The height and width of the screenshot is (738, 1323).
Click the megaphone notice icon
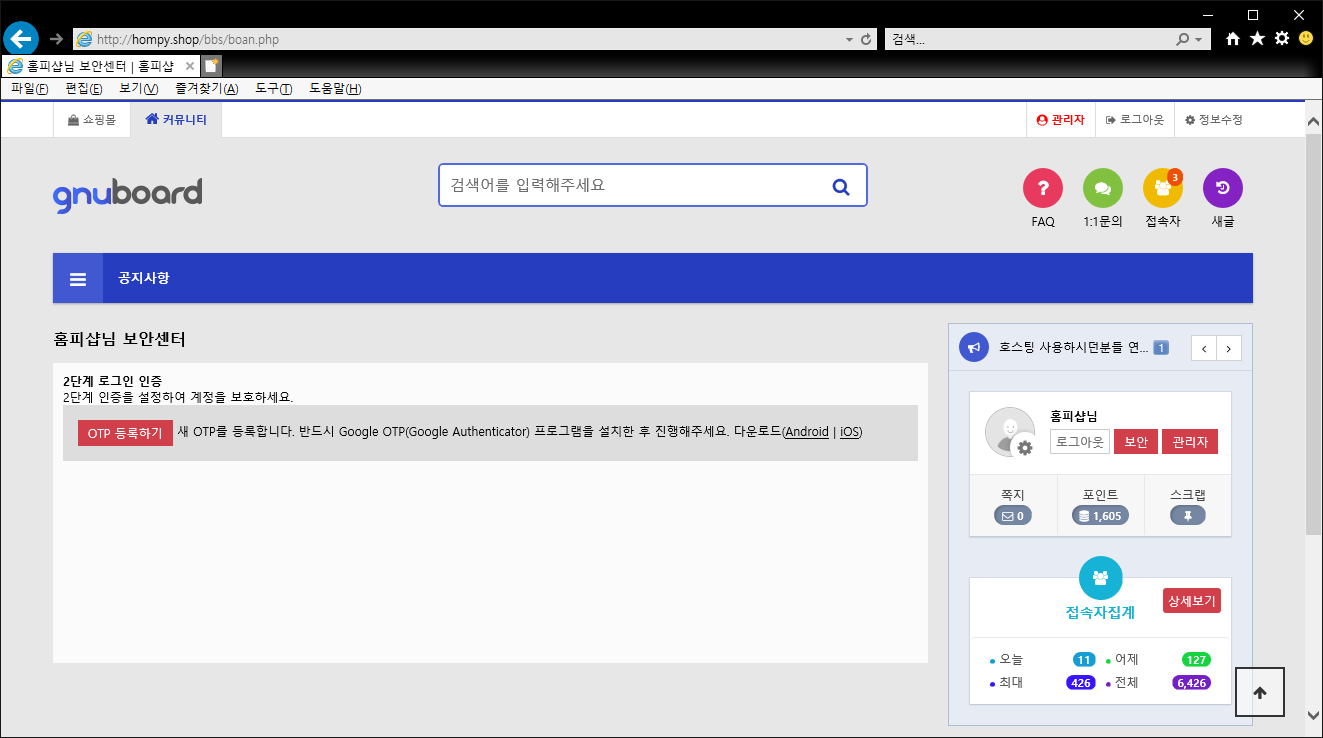coord(973,347)
